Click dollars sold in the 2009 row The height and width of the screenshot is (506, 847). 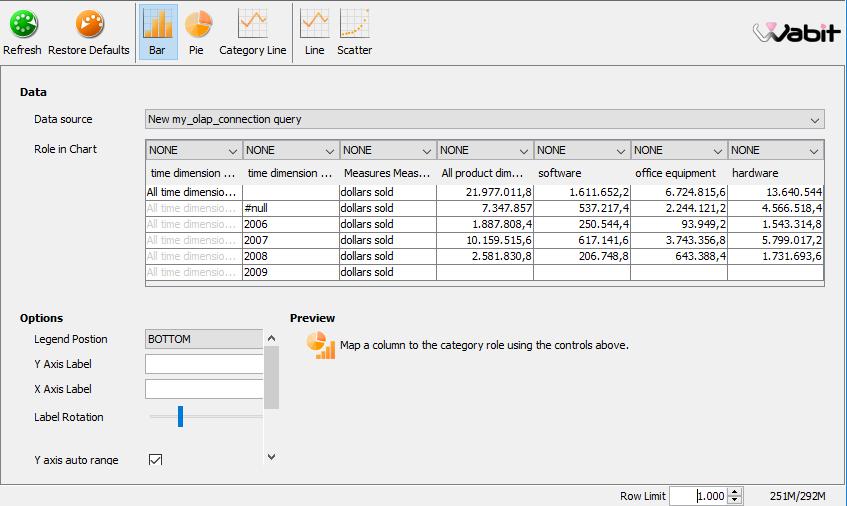367,272
